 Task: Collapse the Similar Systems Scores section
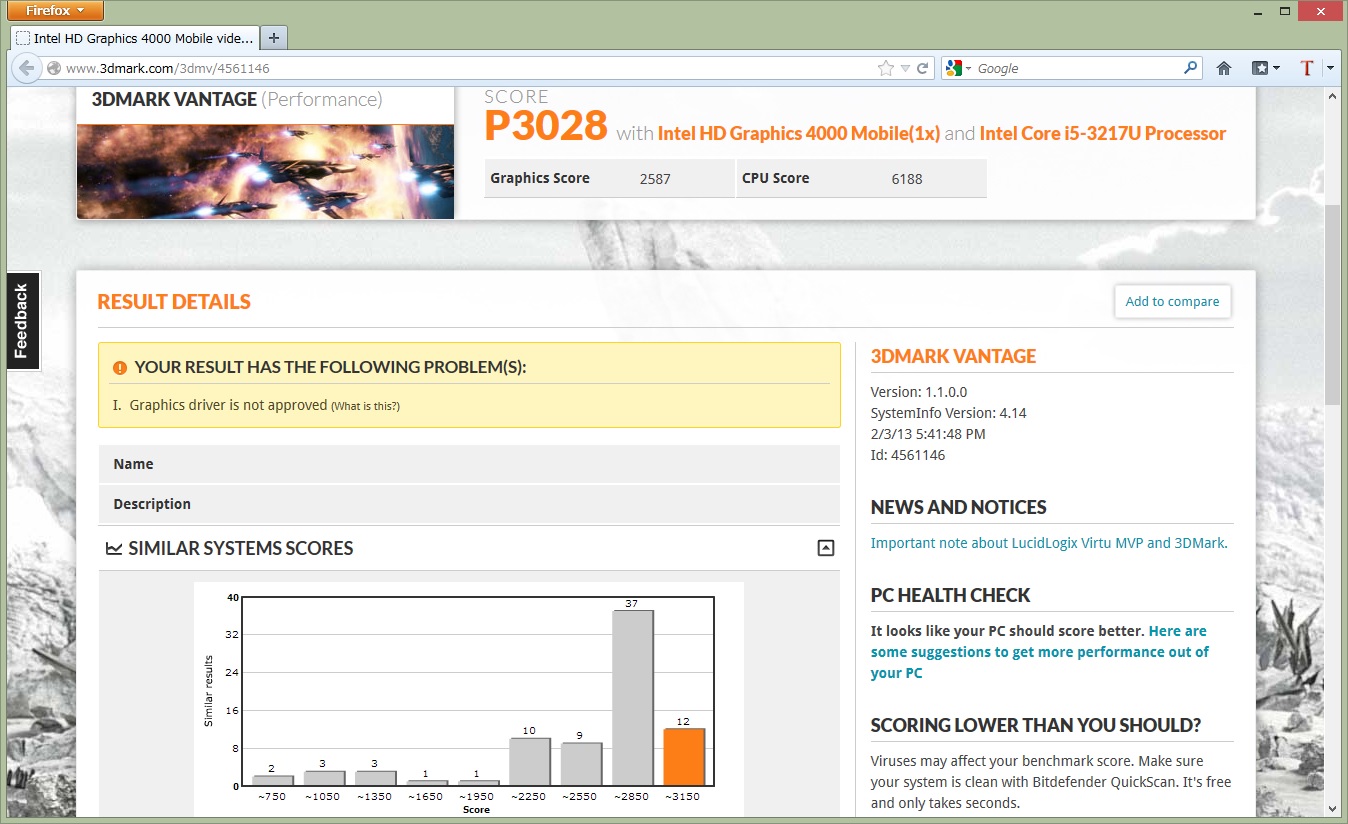[x=826, y=548]
